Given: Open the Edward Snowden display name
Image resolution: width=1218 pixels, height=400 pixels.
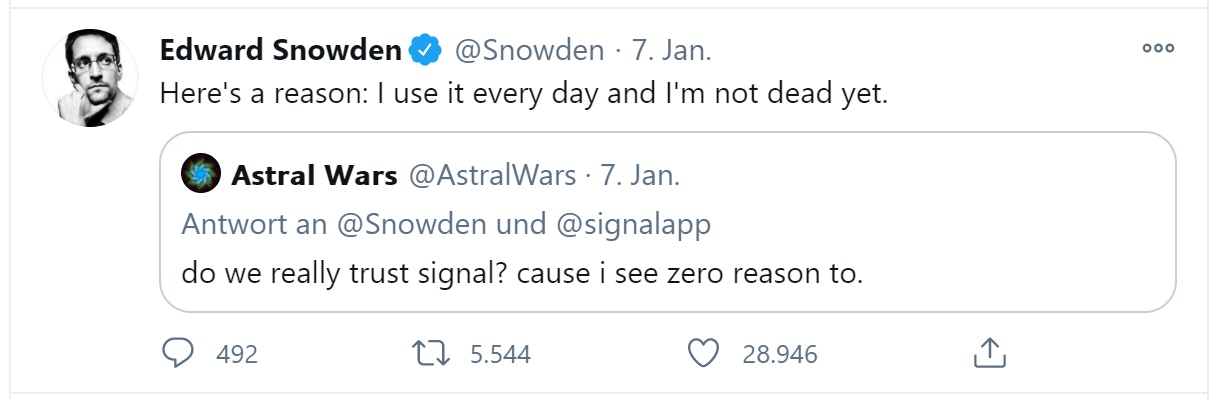Looking at the screenshot, I should click(x=280, y=50).
